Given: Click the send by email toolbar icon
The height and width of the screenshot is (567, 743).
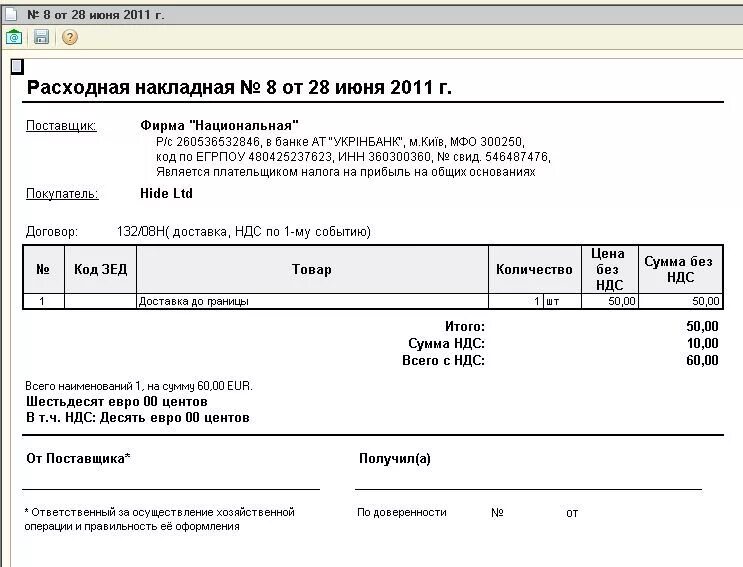Looking at the screenshot, I should point(14,37).
